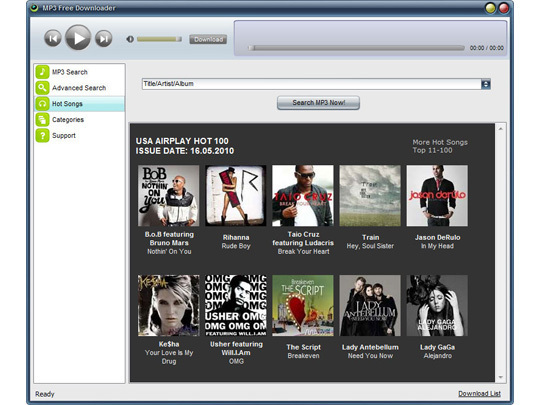Click the Hot Songs headphones icon

(42, 104)
